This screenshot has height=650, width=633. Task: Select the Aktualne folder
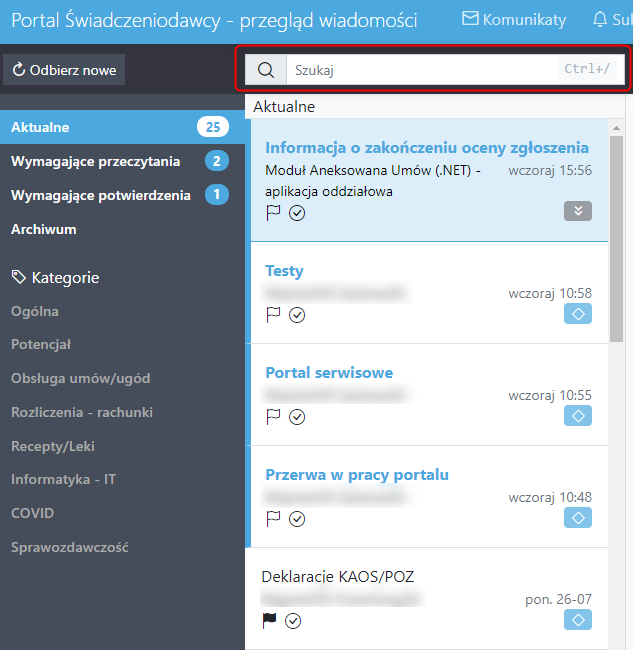[122, 127]
